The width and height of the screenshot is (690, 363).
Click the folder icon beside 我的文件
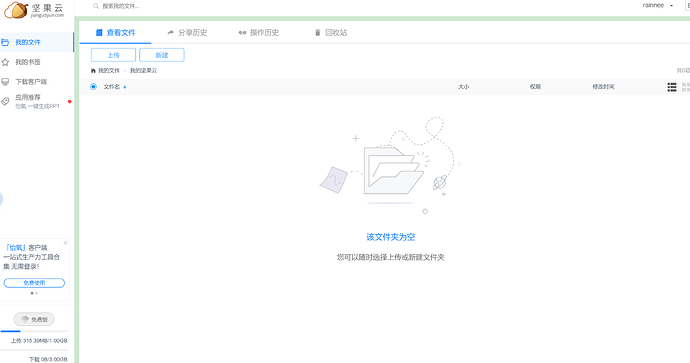coord(5,42)
